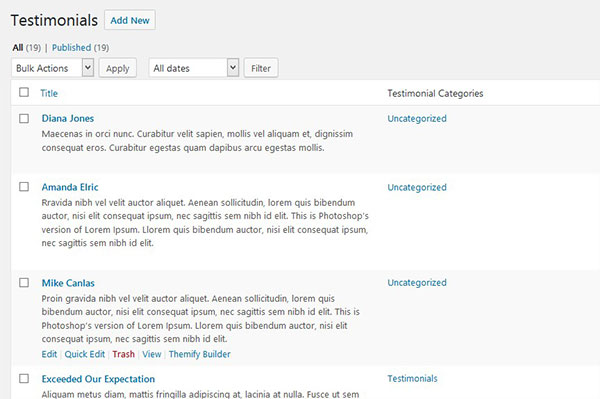This screenshot has width=600, height=399.
Task: Show All testimonials filter
Action: click(x=18, y=48)
